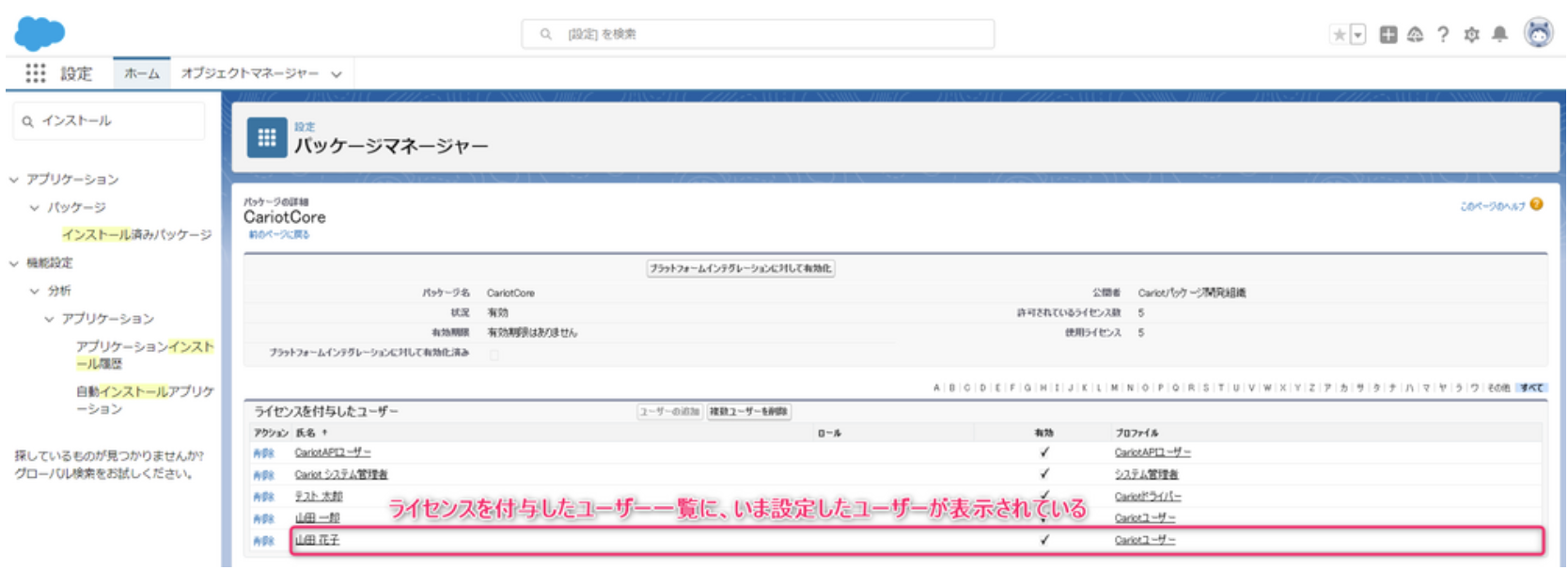The height and width of the screenshot is (570, 1568).
Task: Select the ホーム tab
Action: coord(142,73)
